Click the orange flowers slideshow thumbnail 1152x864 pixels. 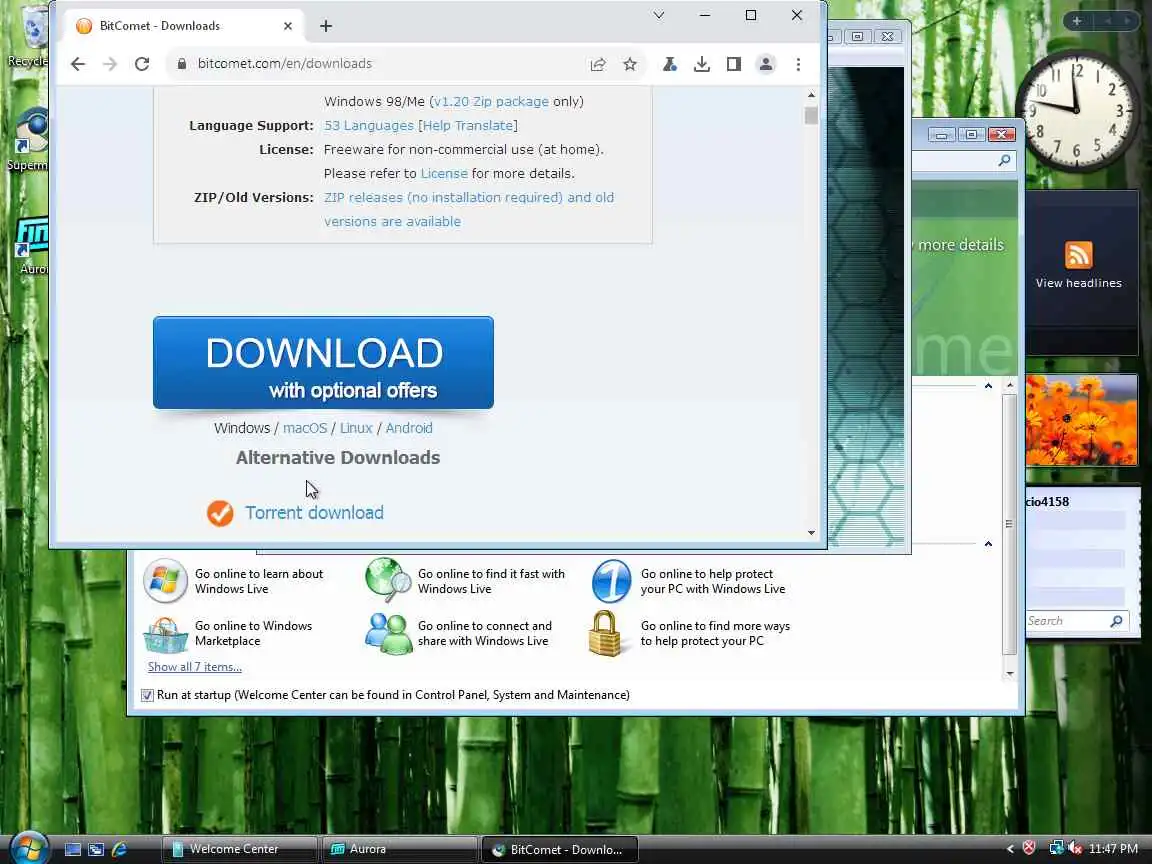pyautogui.click(x=1081, y=420)
